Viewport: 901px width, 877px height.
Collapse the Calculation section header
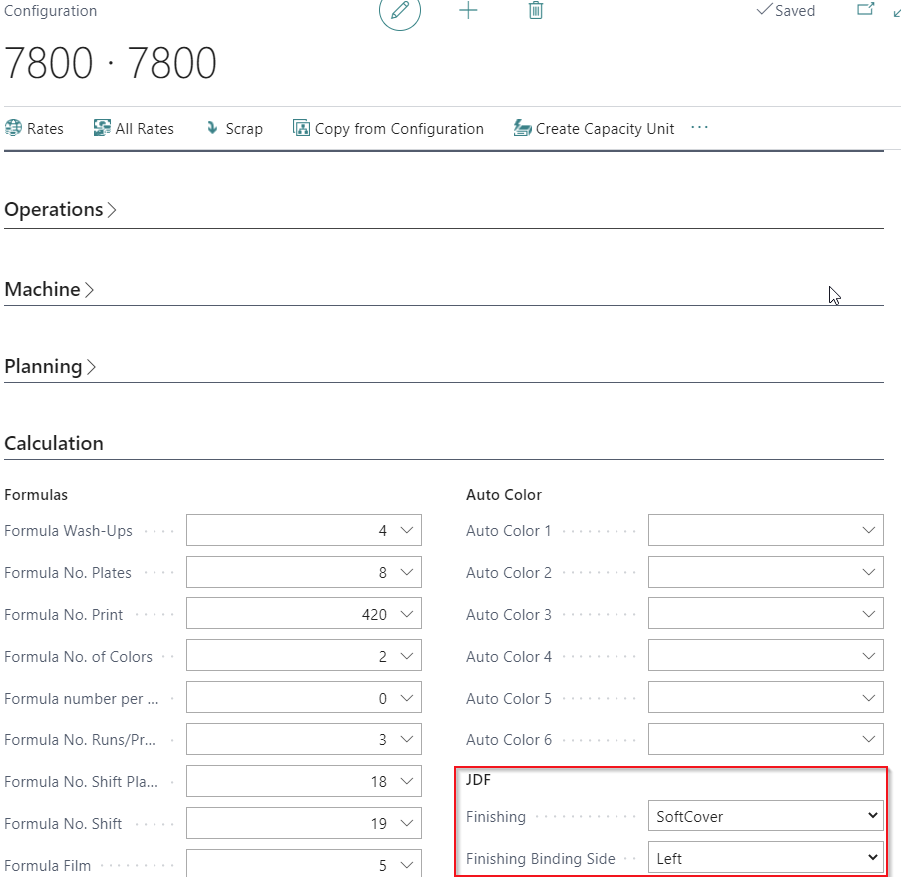tap(54, 443)
